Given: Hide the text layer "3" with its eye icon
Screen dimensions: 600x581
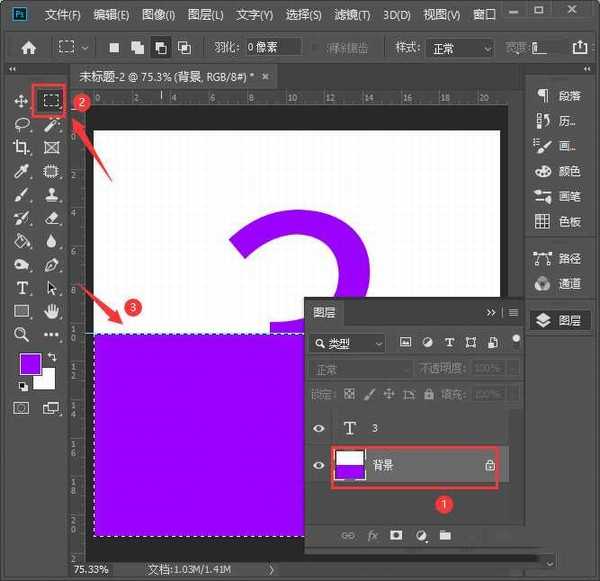Looking at the screenshot, I should pos(319,428).
